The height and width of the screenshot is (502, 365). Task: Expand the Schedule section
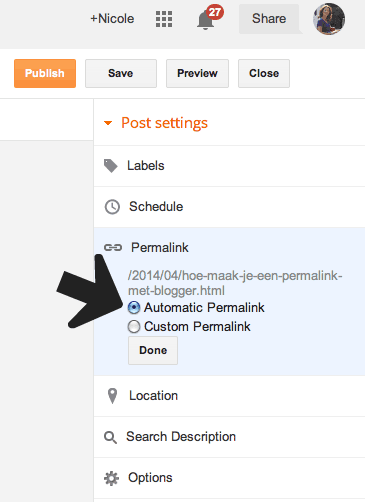click(229, 207)
